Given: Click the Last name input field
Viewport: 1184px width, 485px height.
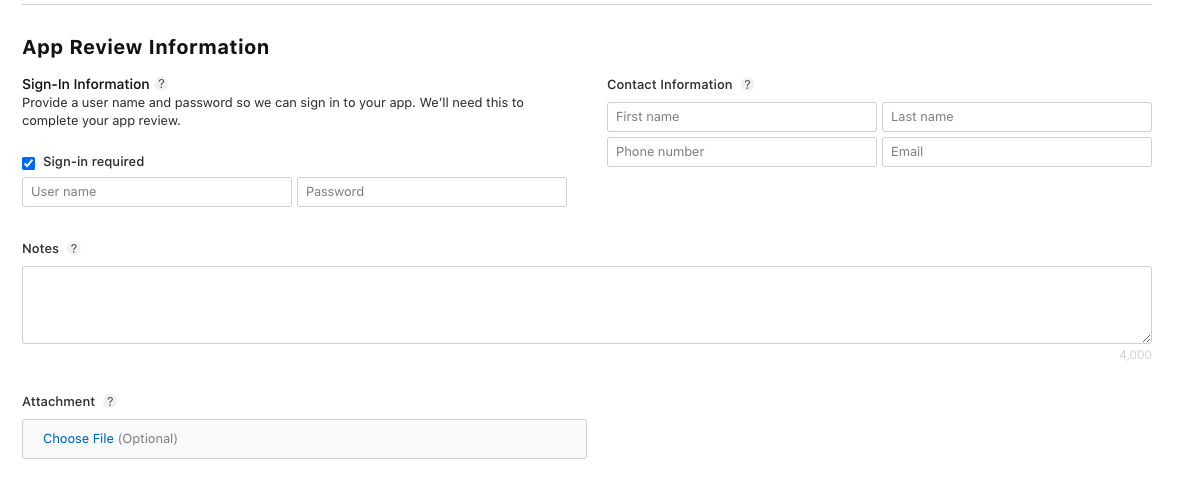Looking at the screenshot, I should [1016, 117].
